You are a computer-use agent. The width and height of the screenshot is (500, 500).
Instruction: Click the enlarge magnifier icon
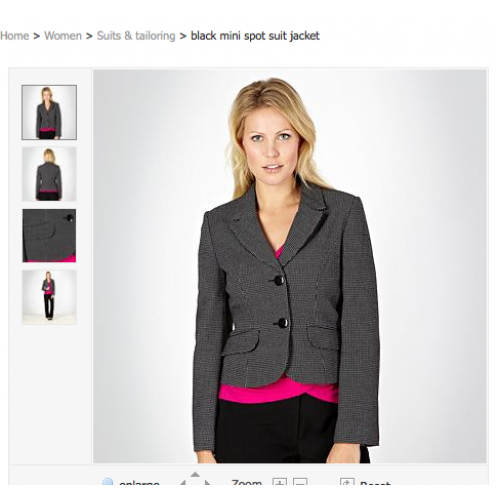pyautogui.click(x=108, y=482)
